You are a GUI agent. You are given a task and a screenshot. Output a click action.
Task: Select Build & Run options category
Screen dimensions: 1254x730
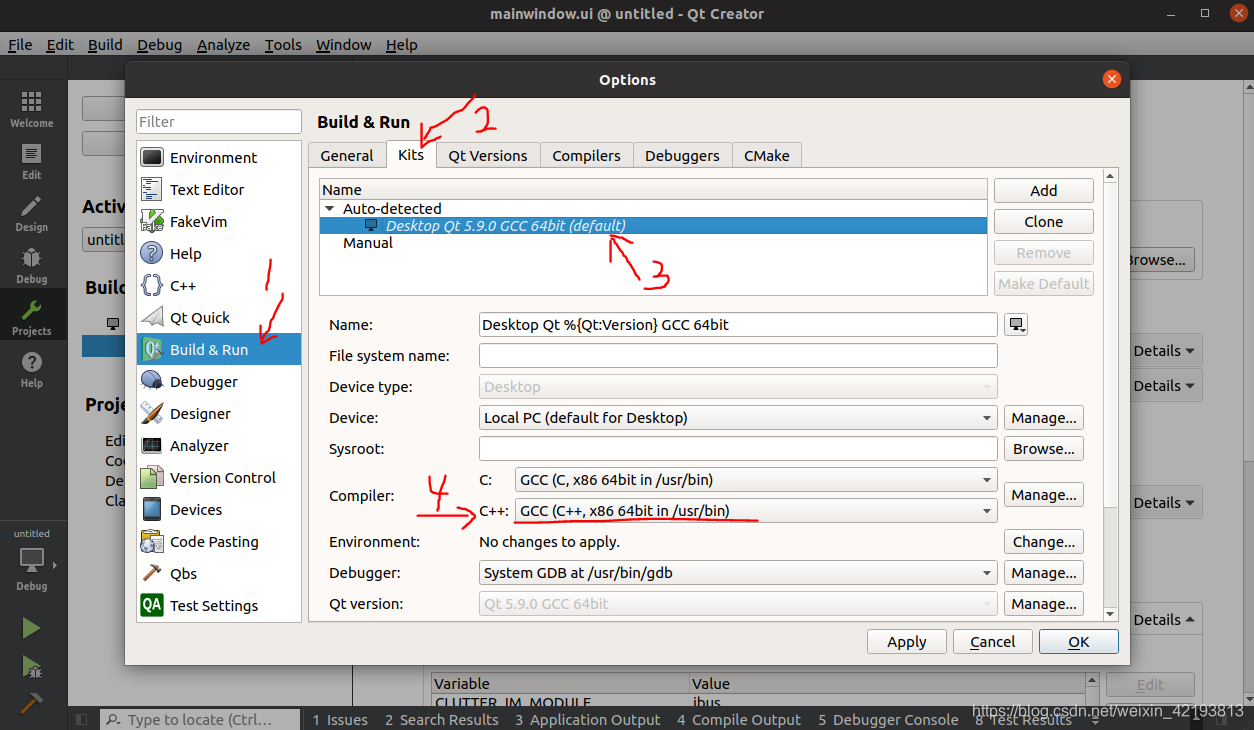point(218,349)
